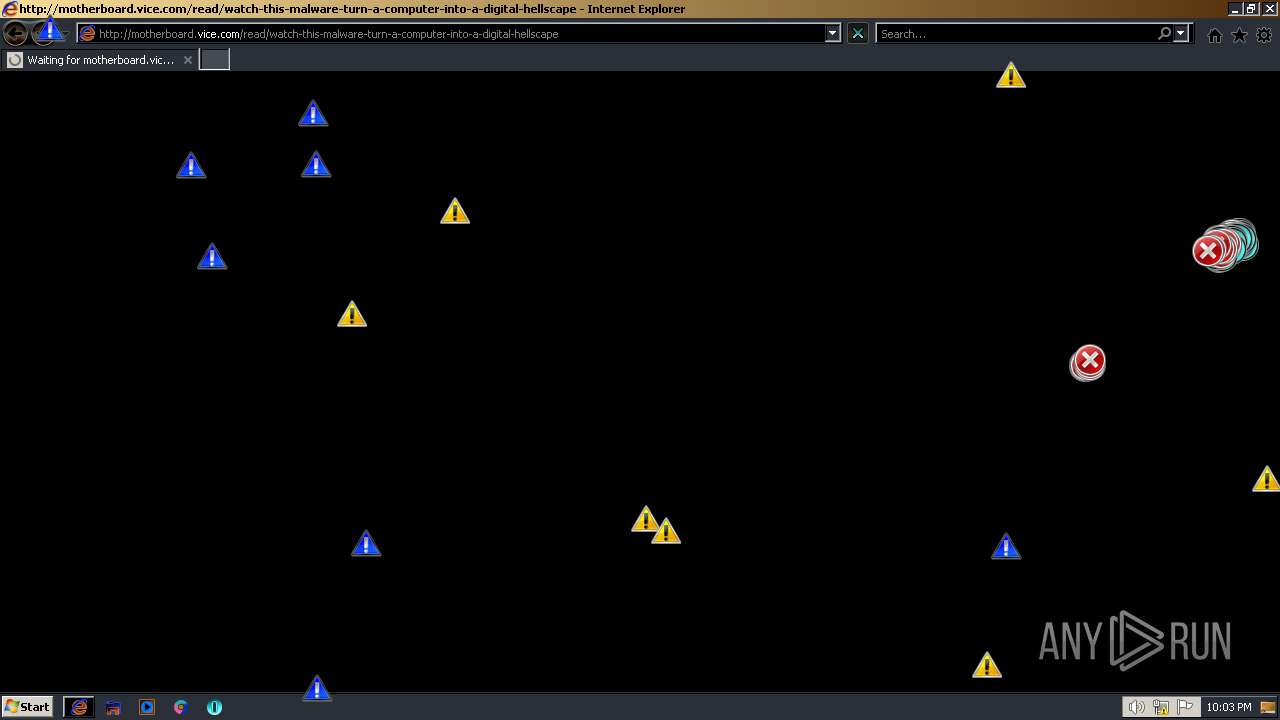This screenshot has height=720, width=1280.
Task: Close the 'Waiting for motherboard.vic...' tab
Action: (x=187, y=60)
